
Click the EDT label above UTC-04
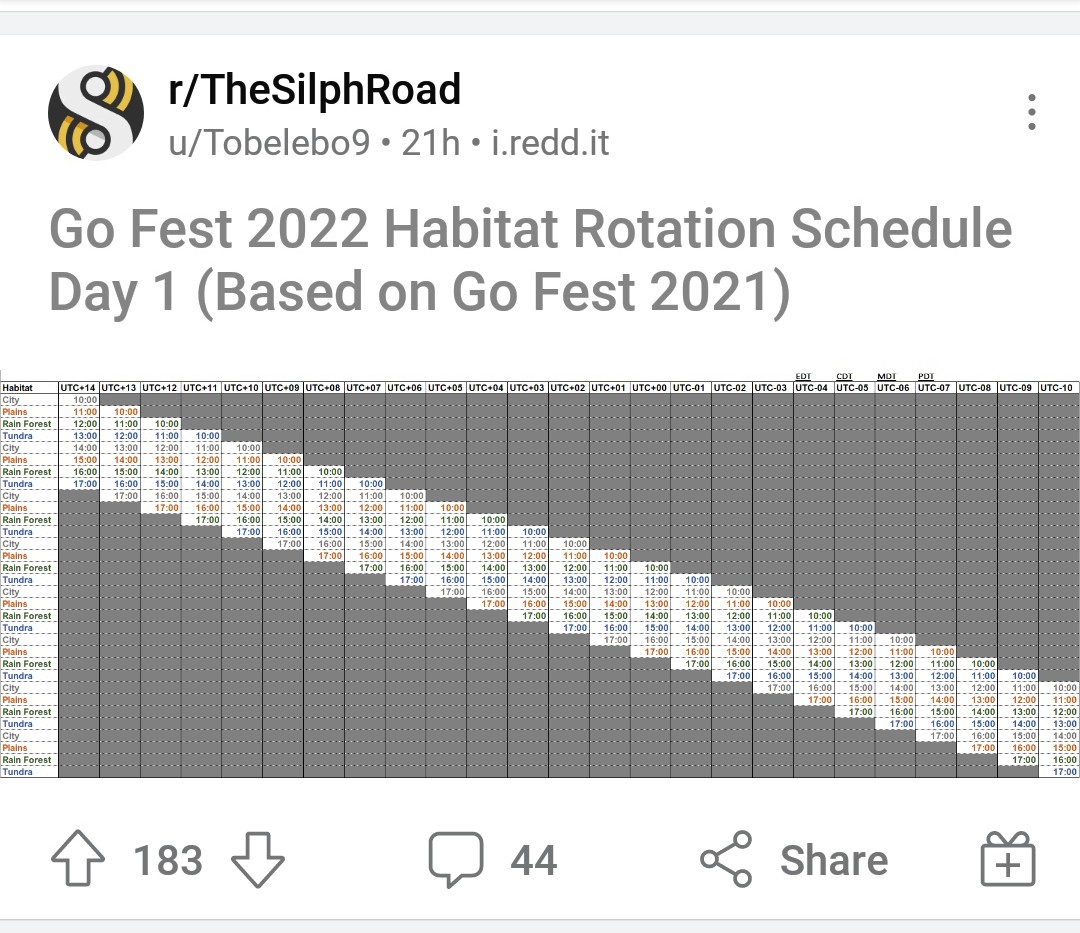(803, 376)
